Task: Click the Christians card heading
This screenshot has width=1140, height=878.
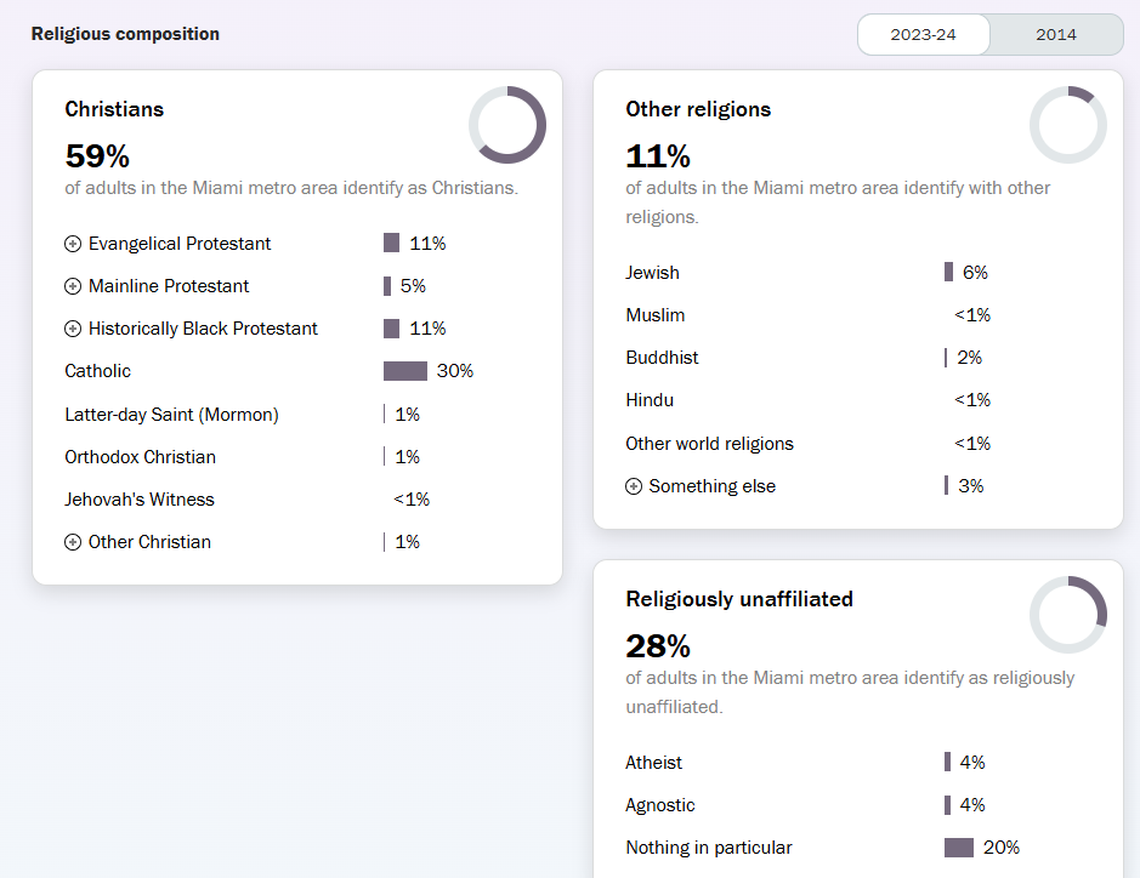Action: click(x=114, y=110)
